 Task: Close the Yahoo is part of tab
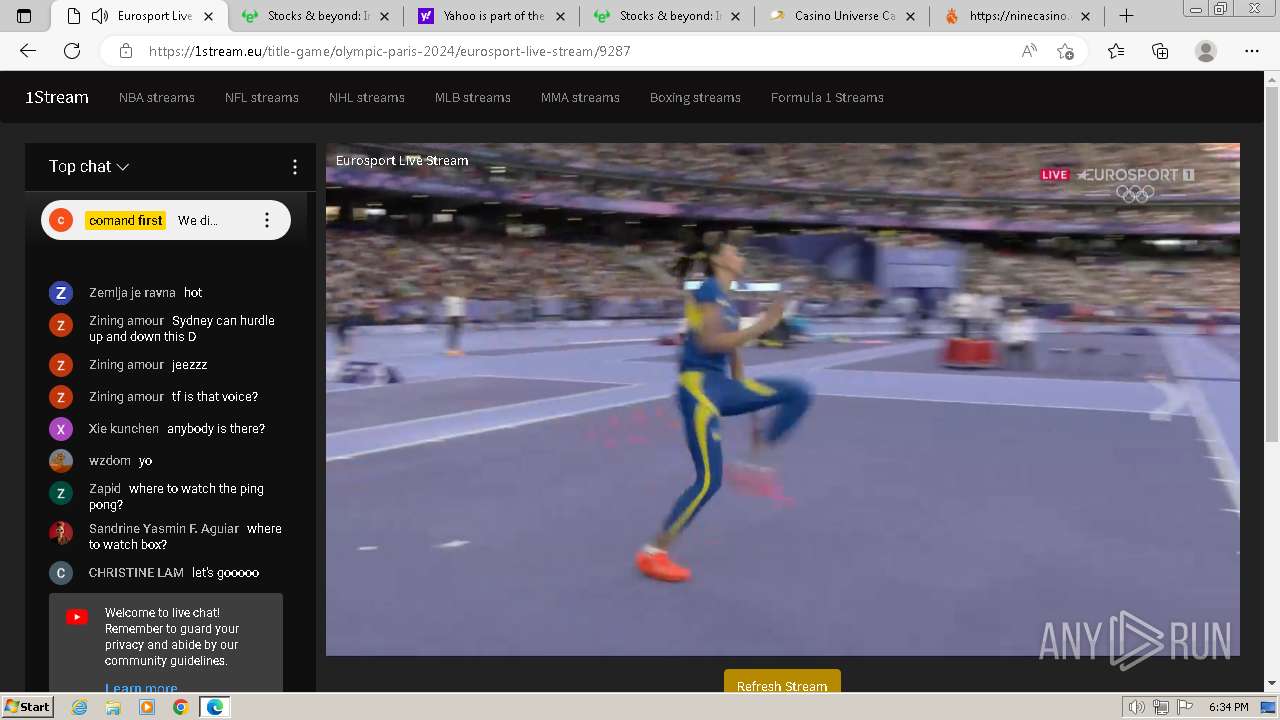coord(560,16)
